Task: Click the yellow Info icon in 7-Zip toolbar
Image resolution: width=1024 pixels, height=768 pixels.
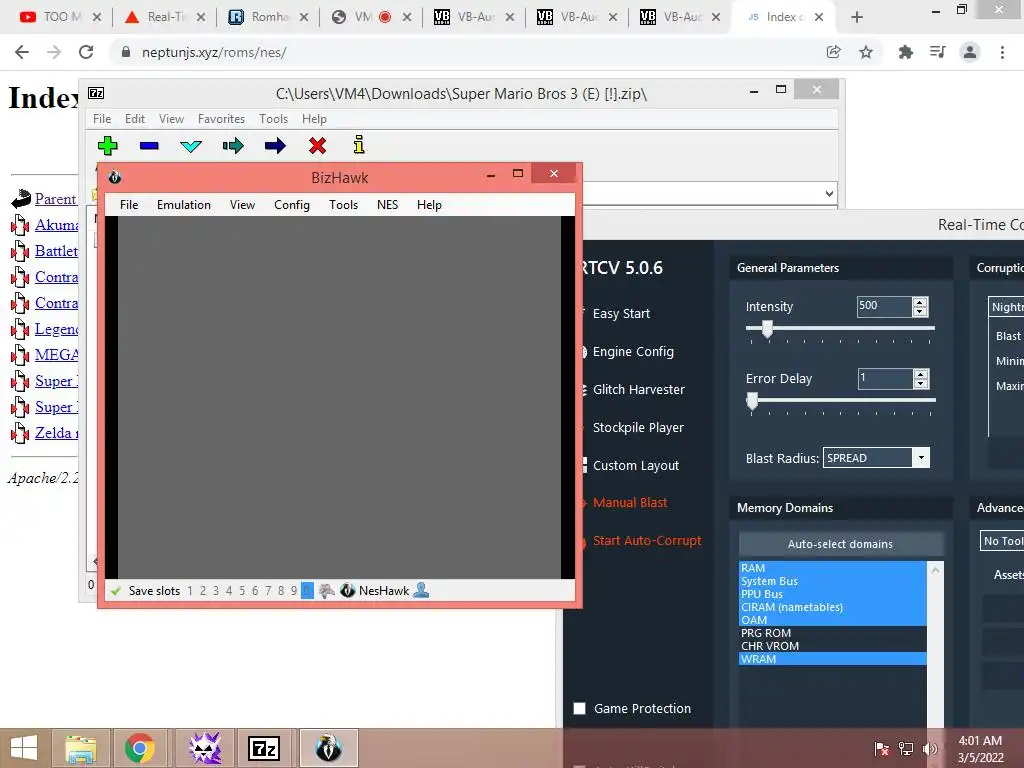Action: [x=359, y=144]
